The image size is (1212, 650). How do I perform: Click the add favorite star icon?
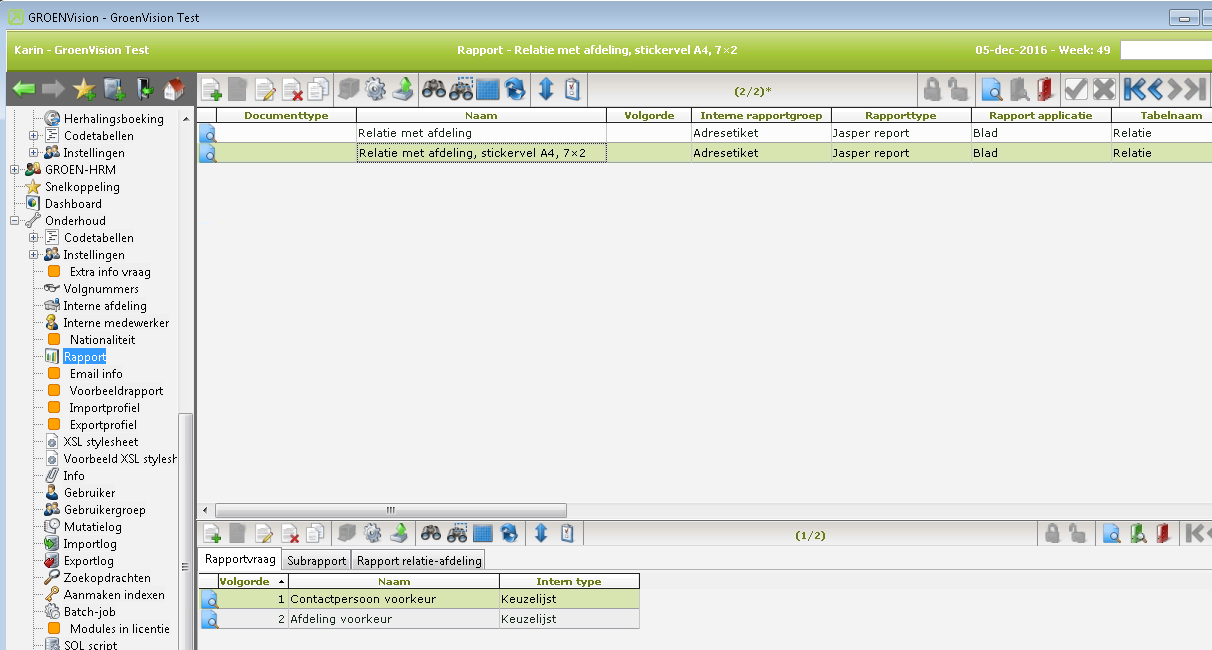pyautogui.click(x=84, y=90)
